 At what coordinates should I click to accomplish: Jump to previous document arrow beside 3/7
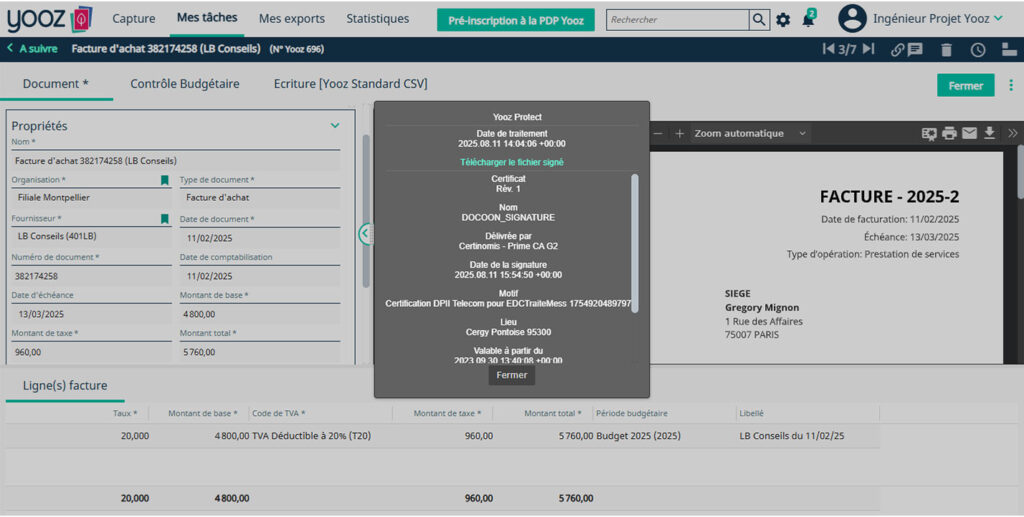(x=829, y=49)
